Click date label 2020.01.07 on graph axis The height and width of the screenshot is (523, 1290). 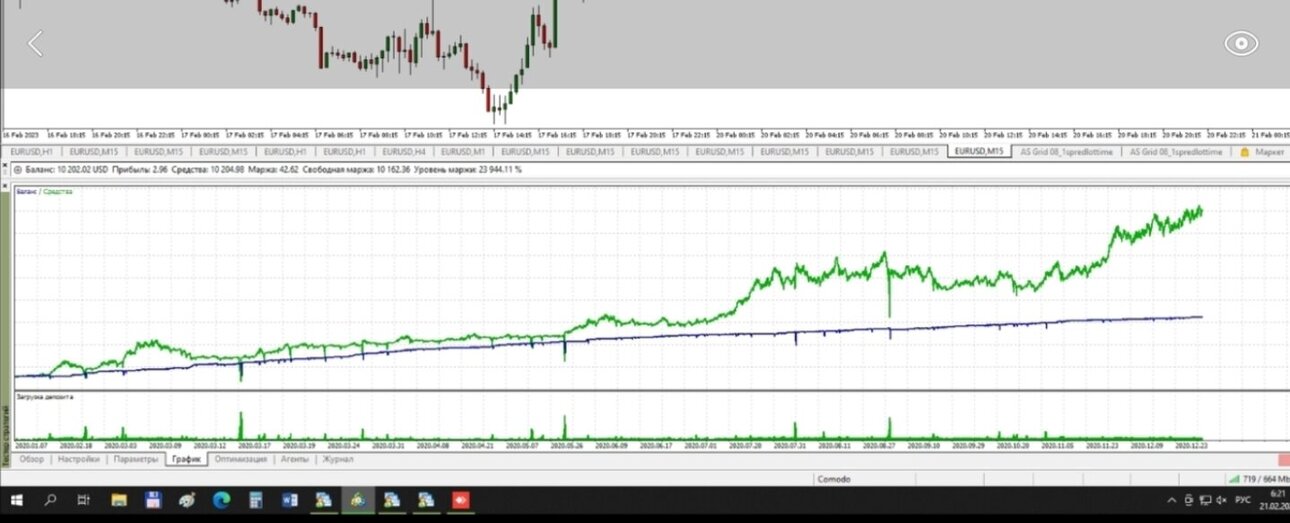tap(31, 444)
